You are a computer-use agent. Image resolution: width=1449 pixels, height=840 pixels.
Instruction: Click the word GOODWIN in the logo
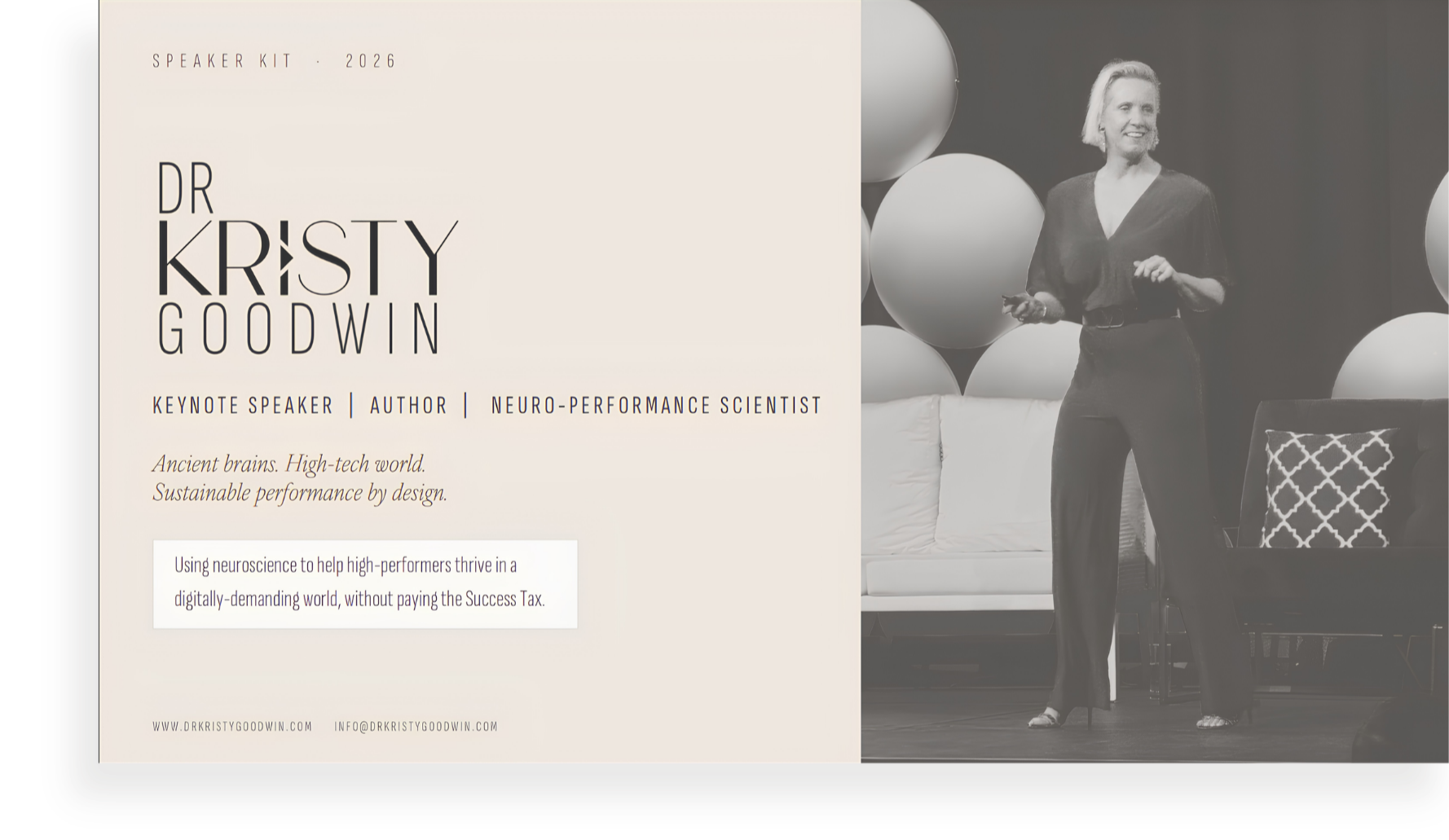tap(300, 329)
